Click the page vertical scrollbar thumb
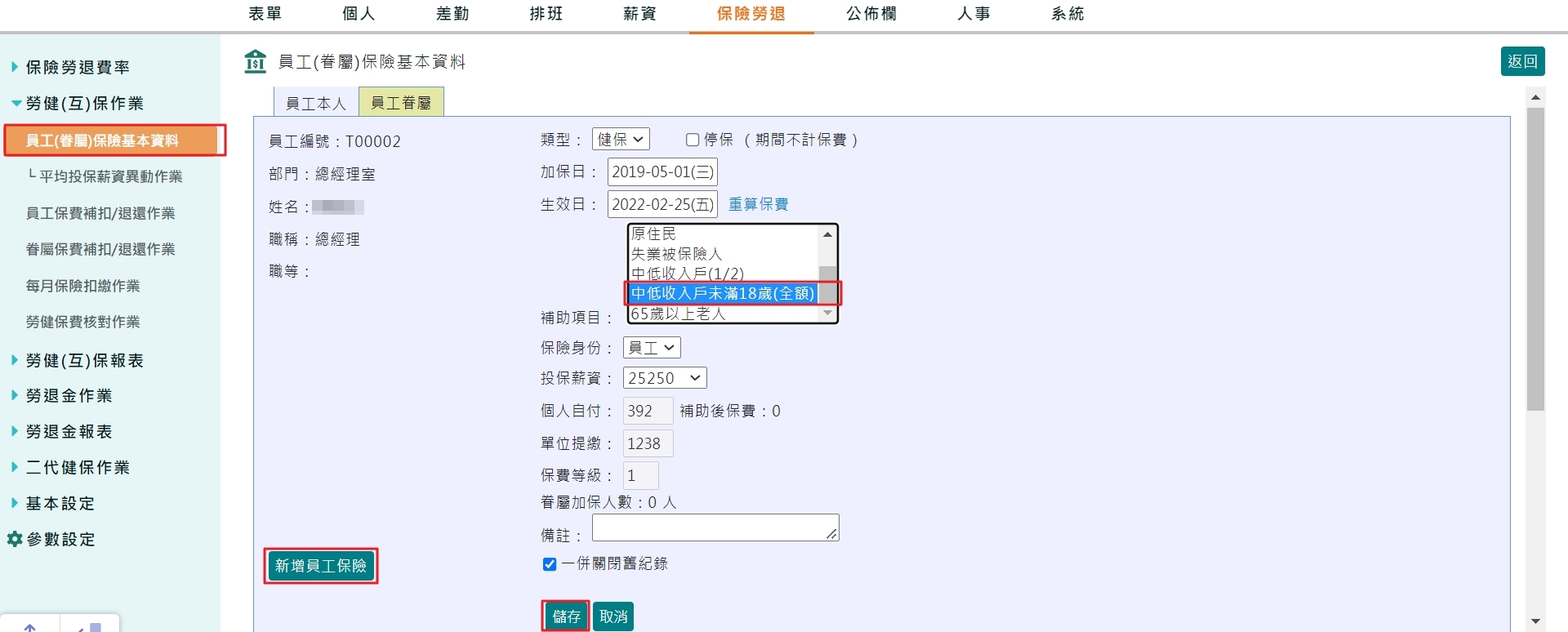This screenshot has height=632, width=1568. click(x=1535, y=259)
